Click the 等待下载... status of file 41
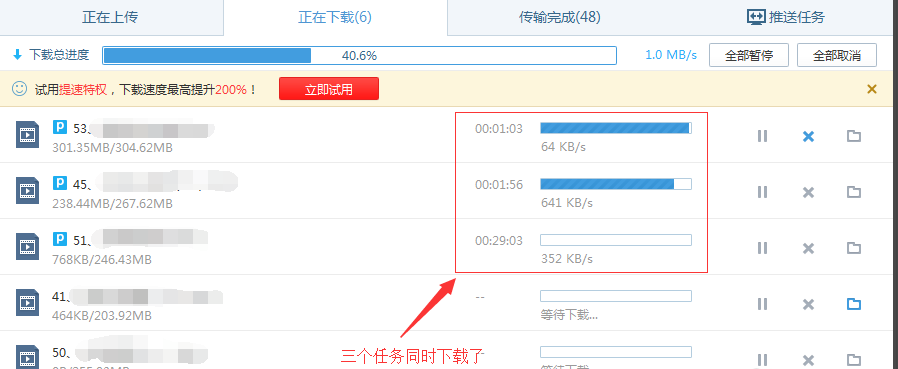The image size is (898, 369). (569, 315)
